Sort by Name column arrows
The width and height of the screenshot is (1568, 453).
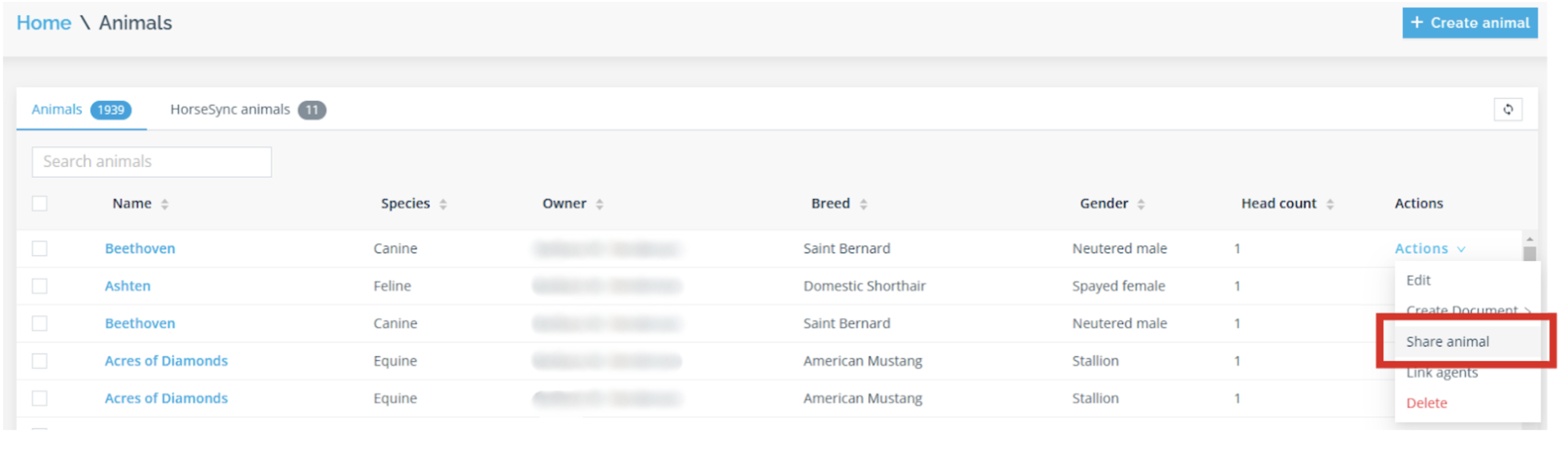coord(165,204)
